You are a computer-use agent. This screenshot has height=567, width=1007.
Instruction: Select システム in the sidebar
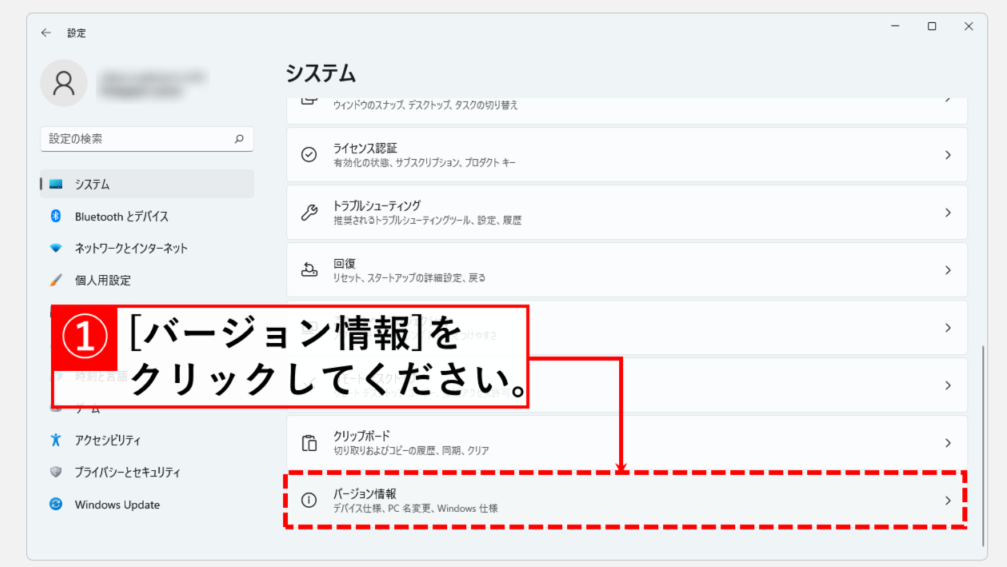pos(146,184)
